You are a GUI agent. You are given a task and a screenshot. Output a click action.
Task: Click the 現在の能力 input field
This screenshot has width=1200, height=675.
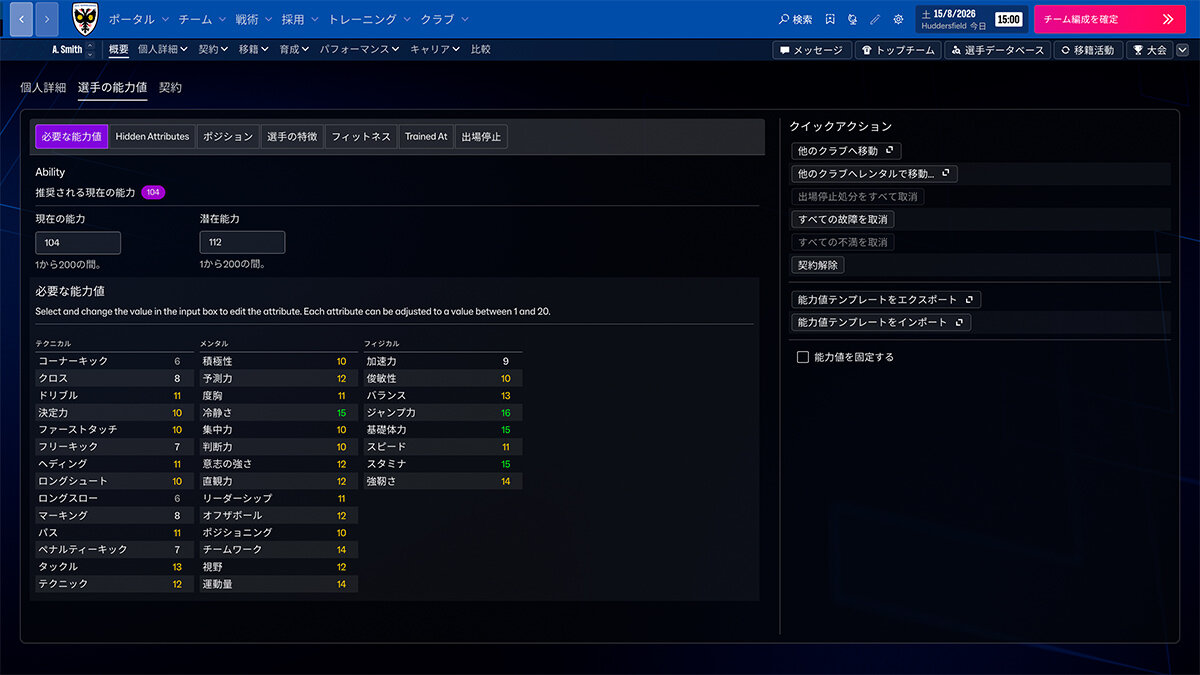coord(78,243)
